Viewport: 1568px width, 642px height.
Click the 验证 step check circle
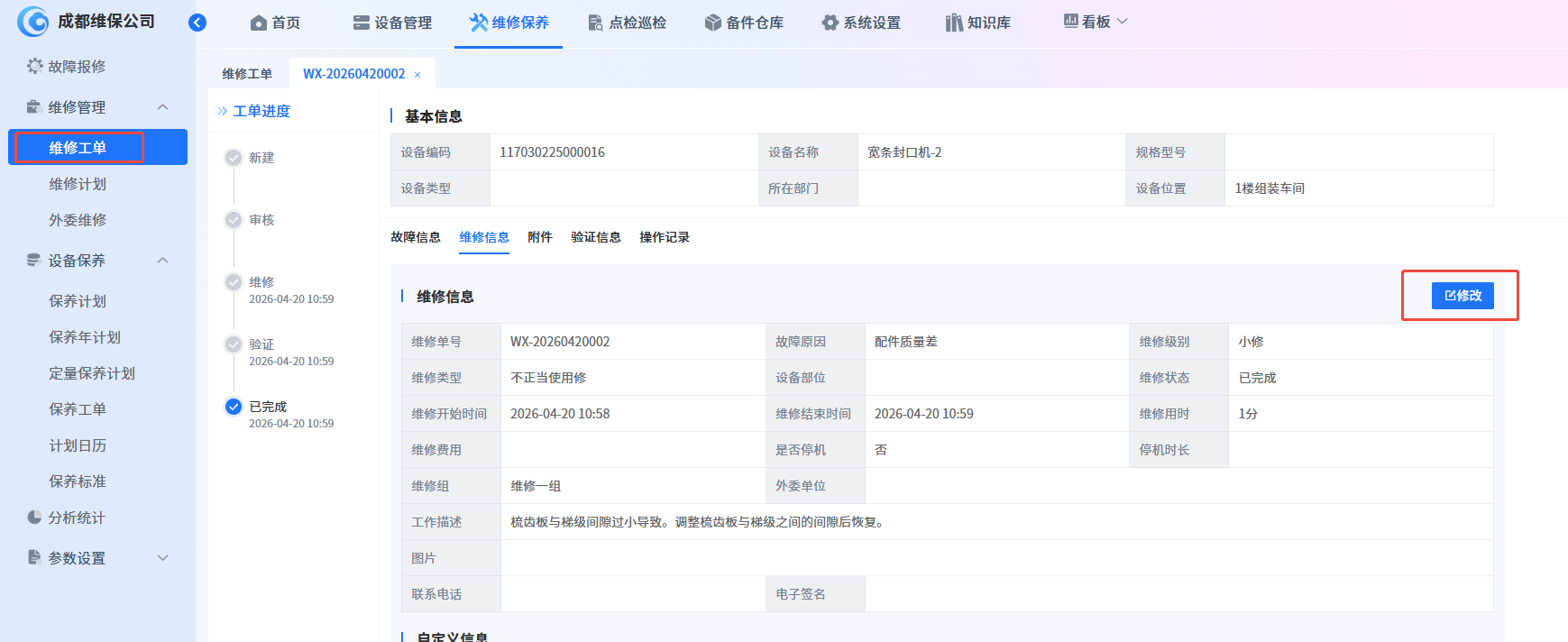(234, 344)
